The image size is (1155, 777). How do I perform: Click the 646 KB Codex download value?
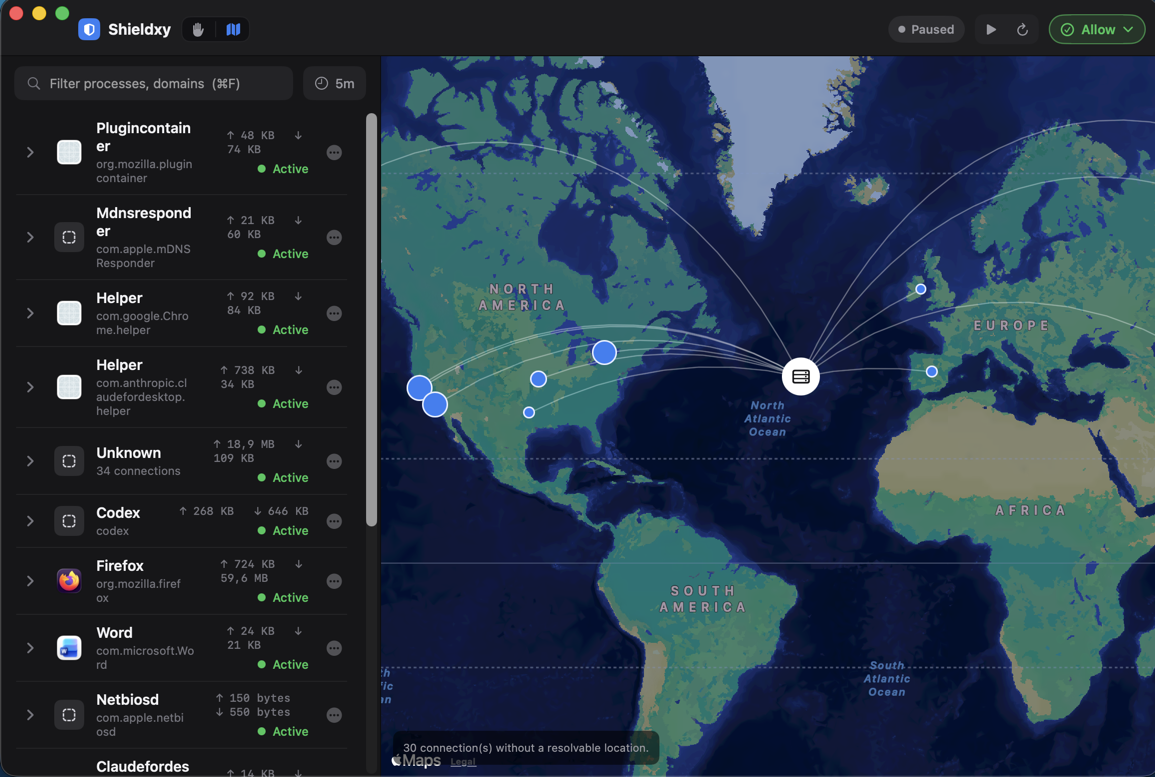(x=281, y=511)
